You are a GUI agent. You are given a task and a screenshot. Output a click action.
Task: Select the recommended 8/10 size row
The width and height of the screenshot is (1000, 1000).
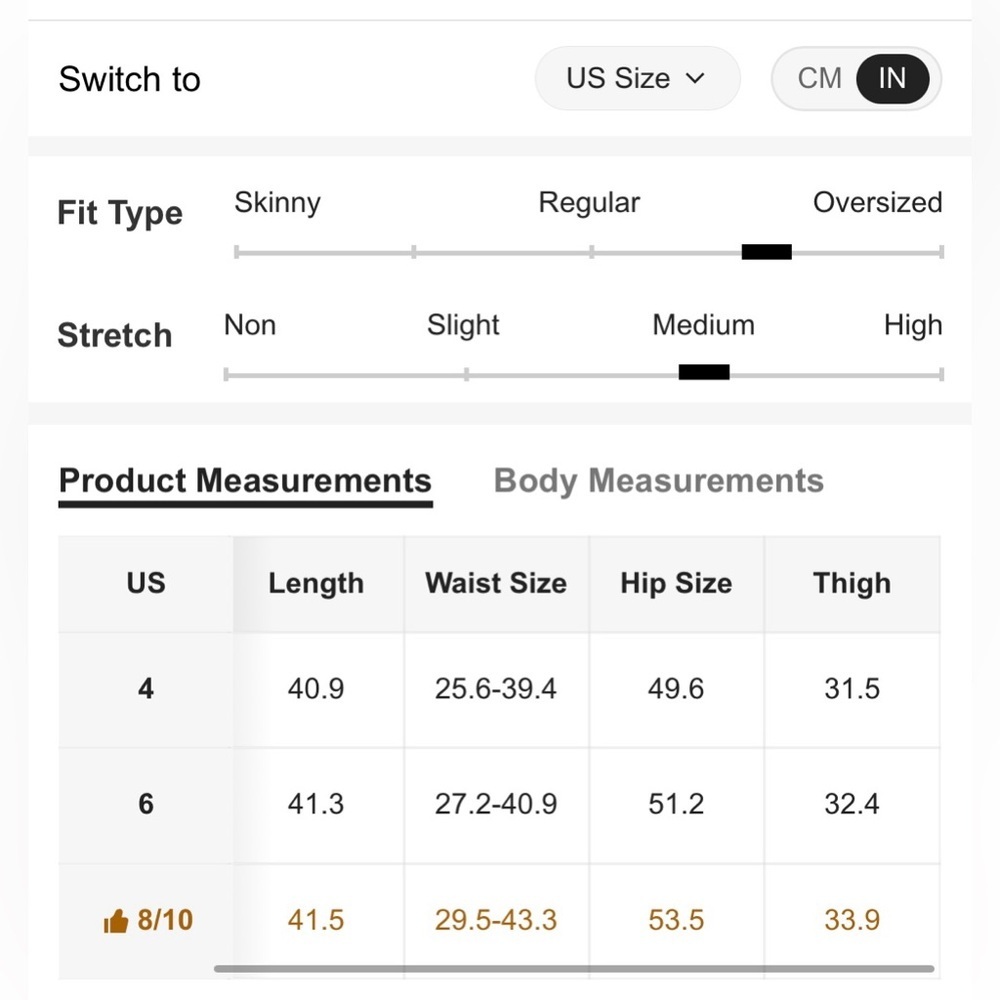499,921
